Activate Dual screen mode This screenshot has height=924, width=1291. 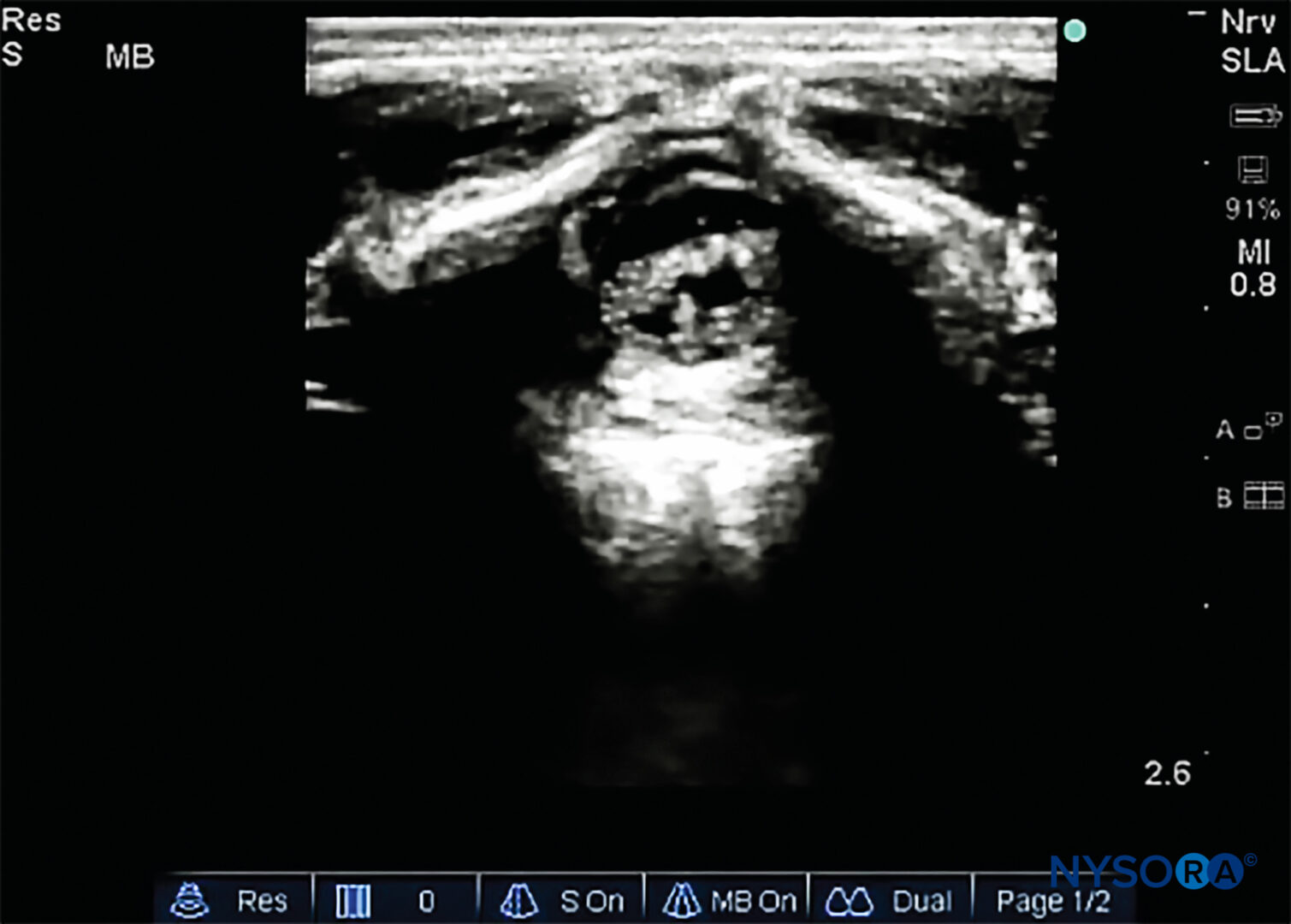click(x=890, y=900)
